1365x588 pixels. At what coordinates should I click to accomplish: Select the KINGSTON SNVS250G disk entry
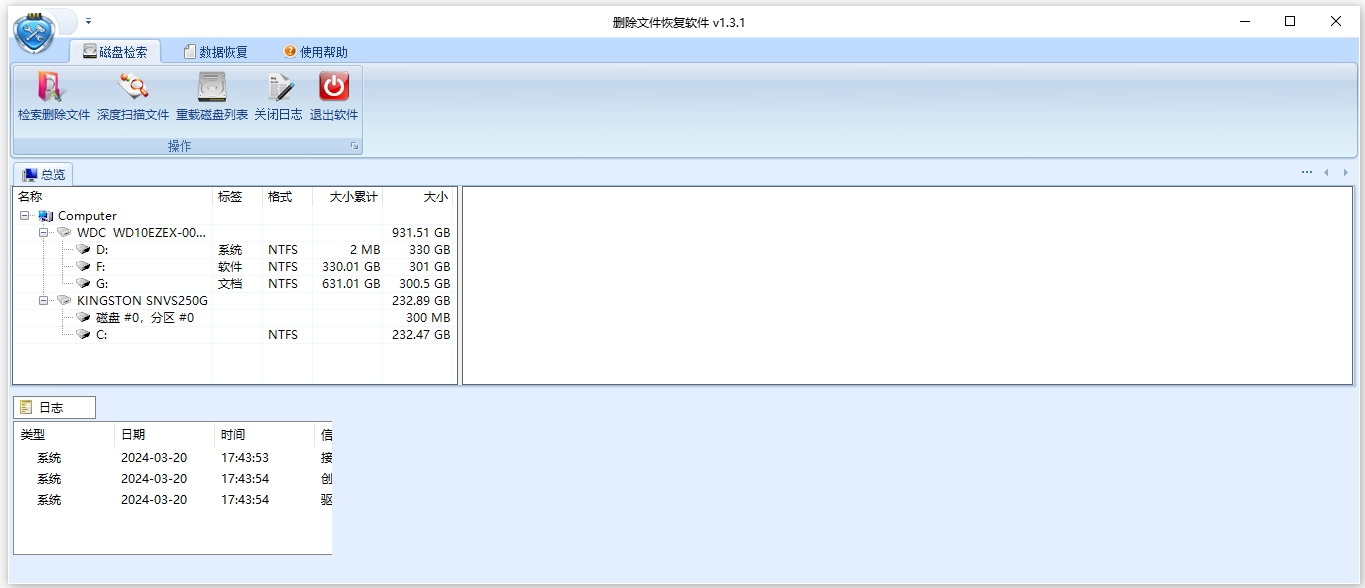tap(142, 300)
